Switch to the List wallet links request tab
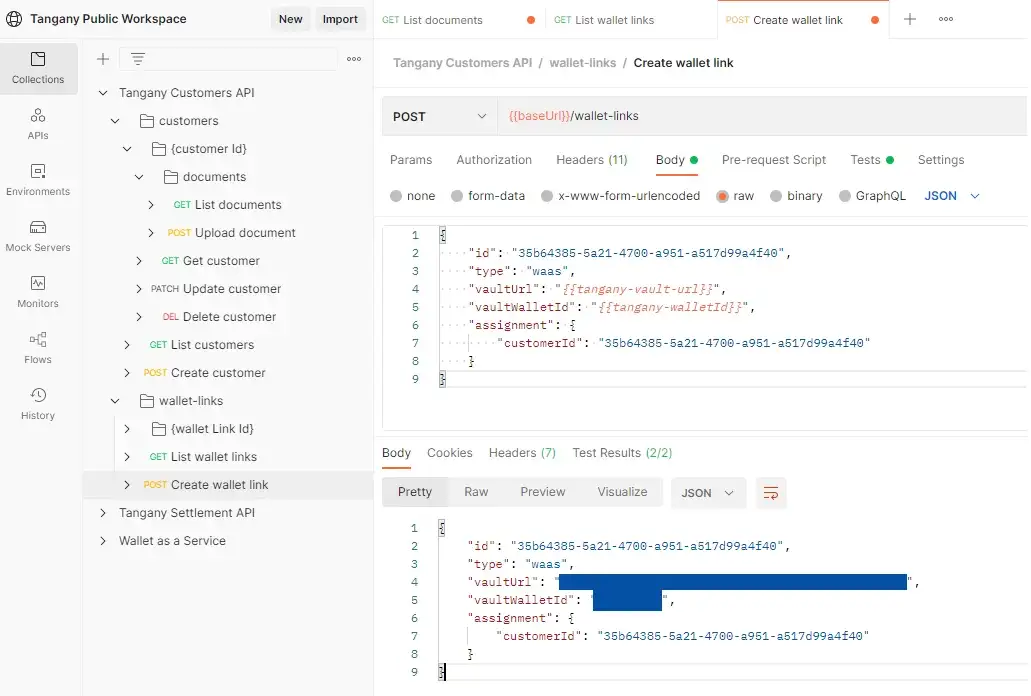This screenshot has width=1031, height=696. point(631,20)
